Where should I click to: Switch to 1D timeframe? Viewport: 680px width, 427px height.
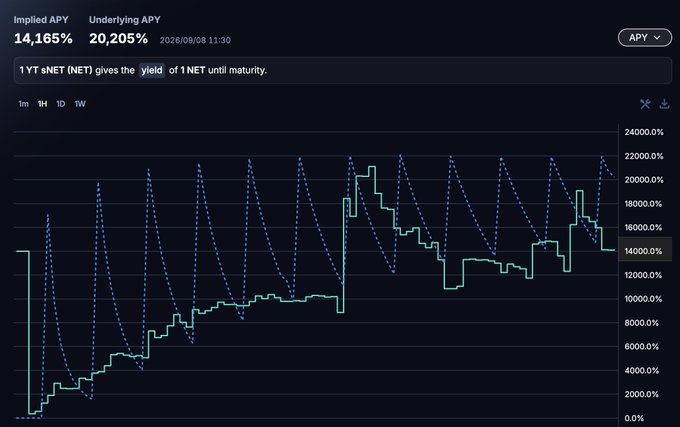pyautogui.click(x=61, y=104)
